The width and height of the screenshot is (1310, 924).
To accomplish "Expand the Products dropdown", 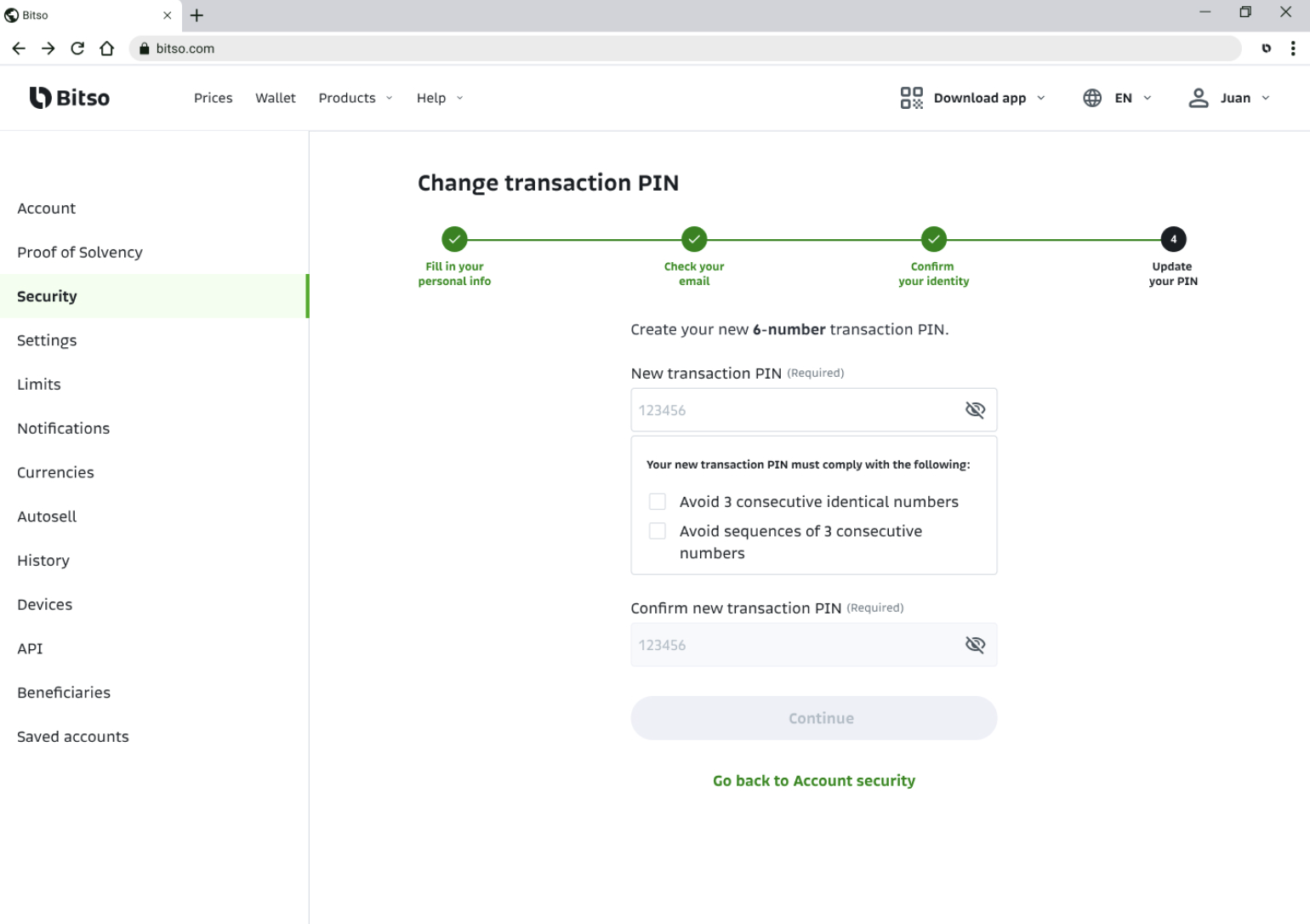I will pos(356,98).
